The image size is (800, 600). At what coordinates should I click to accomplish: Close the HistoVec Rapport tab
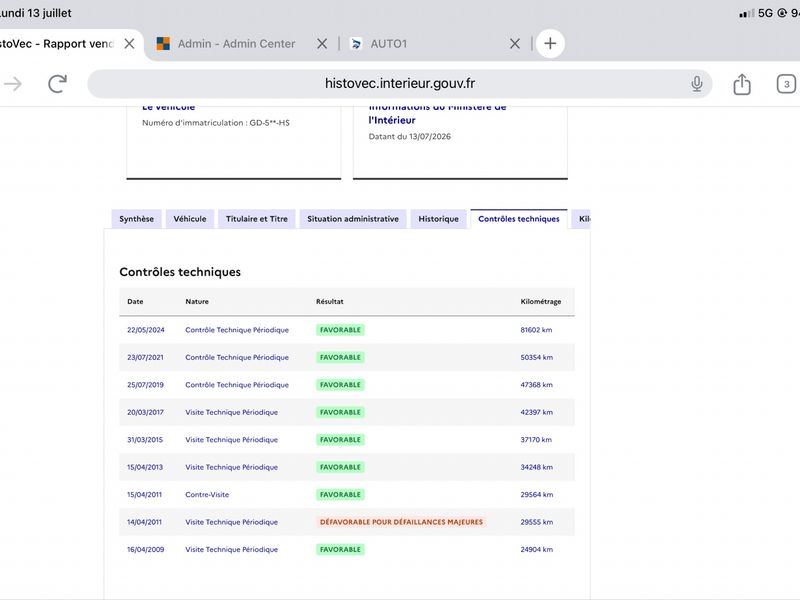[129, 44]
